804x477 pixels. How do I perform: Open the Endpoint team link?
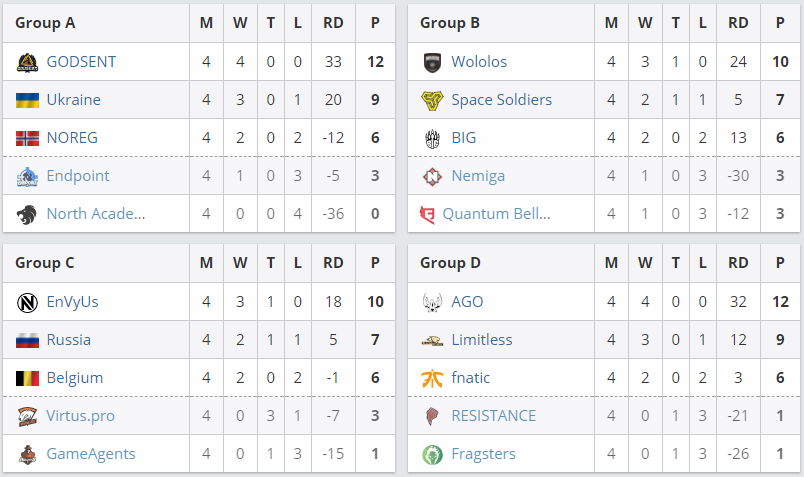78,176
